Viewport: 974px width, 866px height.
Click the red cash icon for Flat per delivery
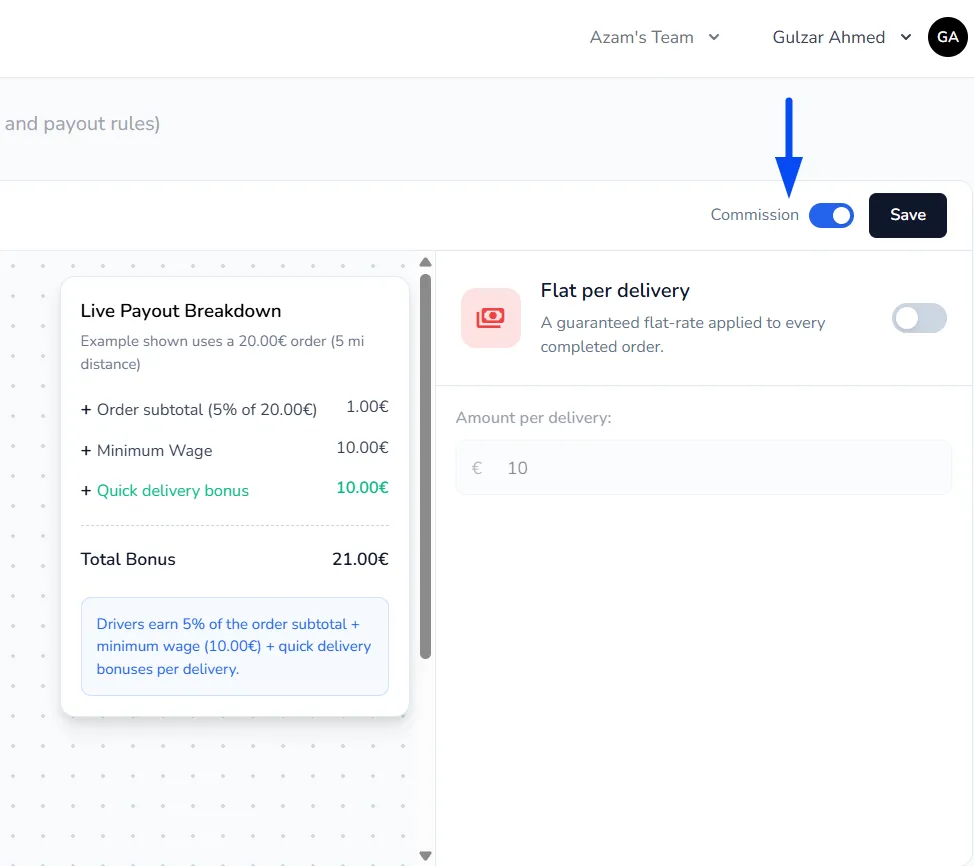(x=491, y=318)
